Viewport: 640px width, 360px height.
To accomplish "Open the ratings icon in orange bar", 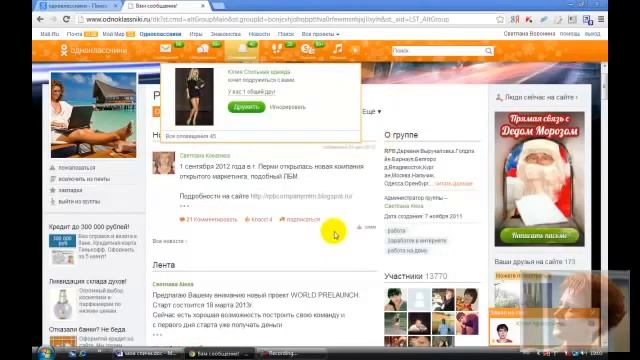I will (x=307, y=49).
